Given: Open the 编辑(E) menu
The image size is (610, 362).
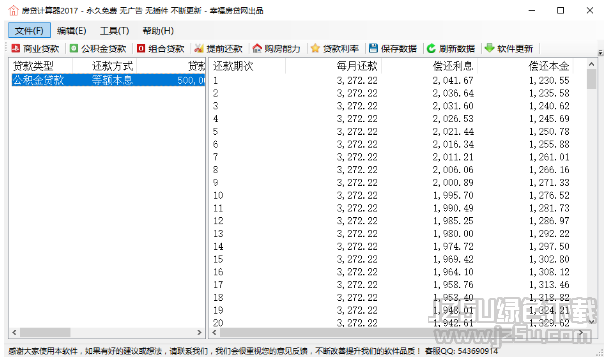Looking at the screenshot, I should 72,30.
